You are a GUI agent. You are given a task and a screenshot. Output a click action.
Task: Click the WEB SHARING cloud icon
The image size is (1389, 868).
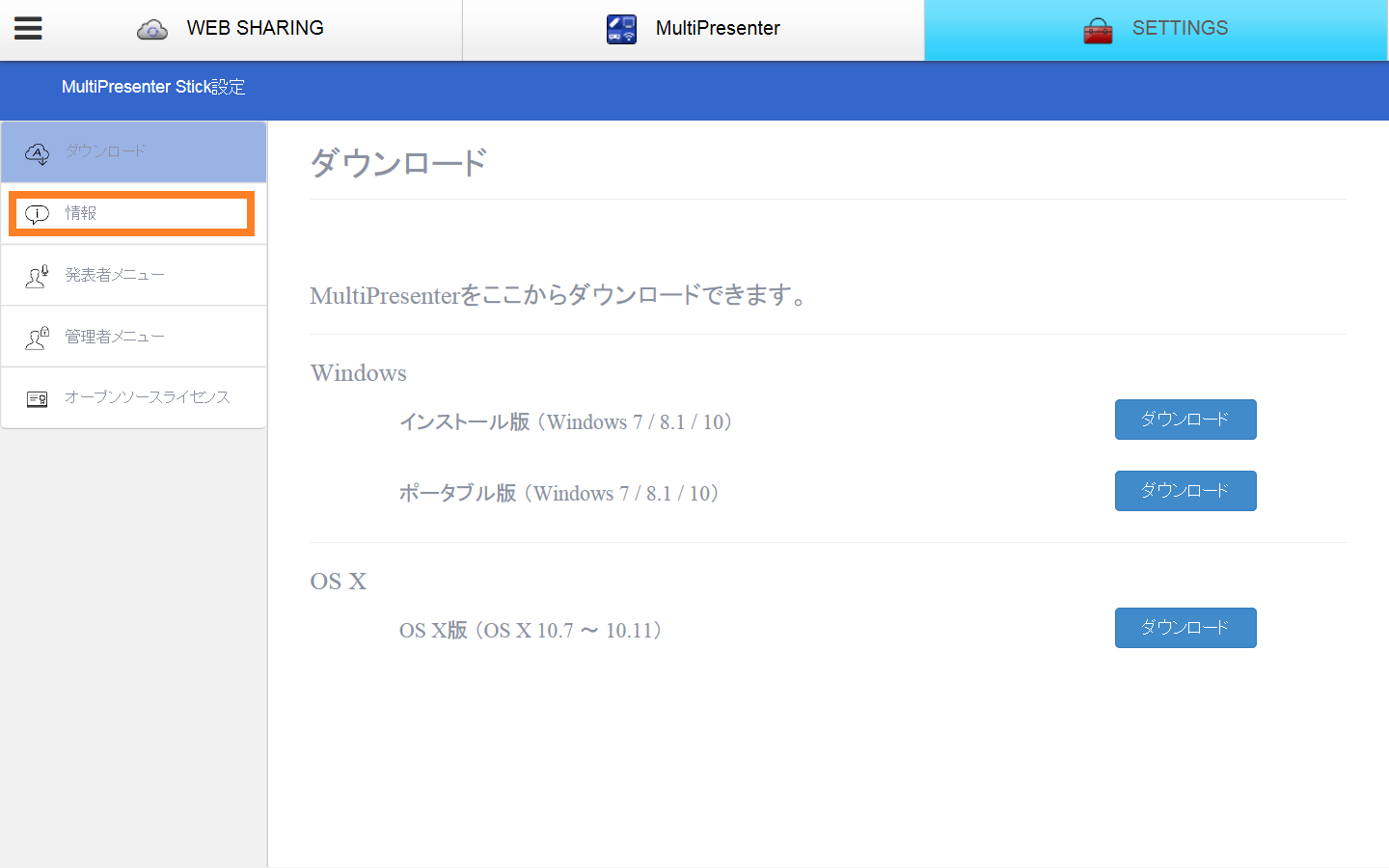151,28
